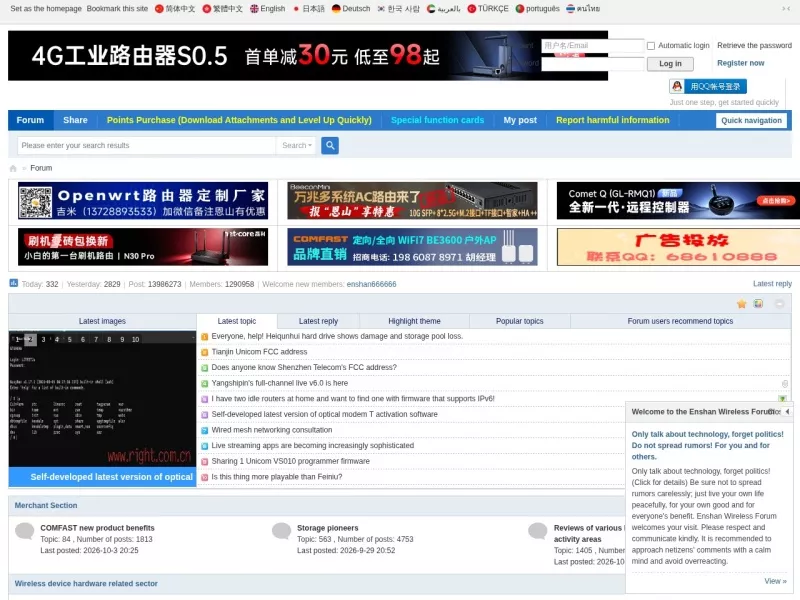
Task: Click the forum search text box
Action: [x=146, y=145]
